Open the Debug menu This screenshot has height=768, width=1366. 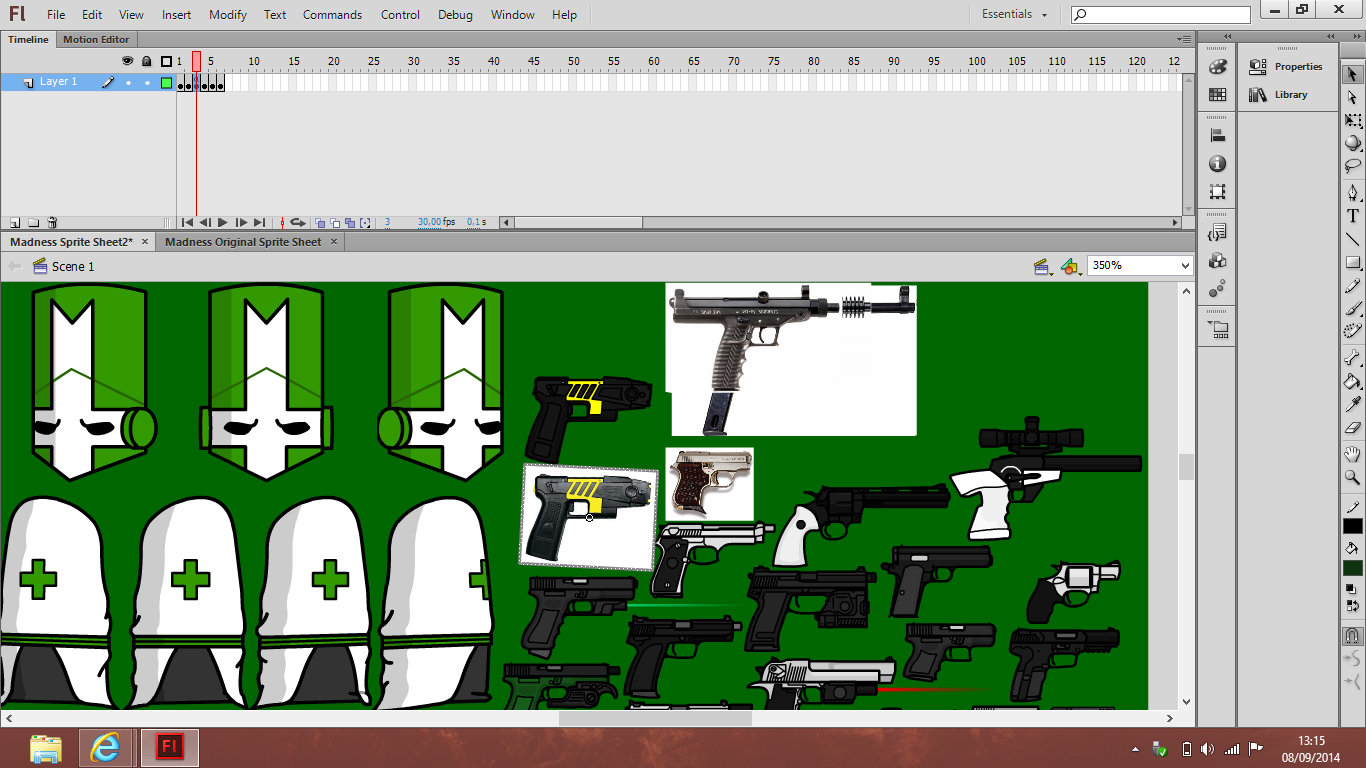click(456, 15)
